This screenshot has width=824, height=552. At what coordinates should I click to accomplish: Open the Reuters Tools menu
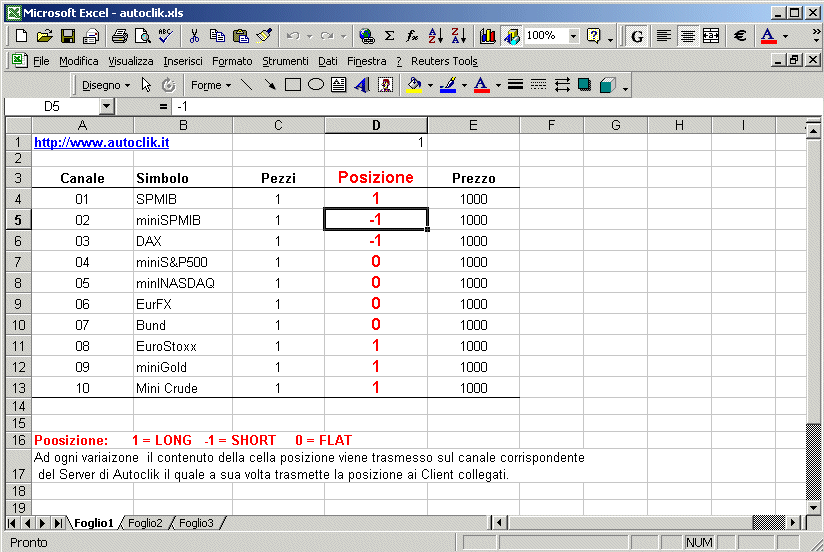tap(444, 61)
